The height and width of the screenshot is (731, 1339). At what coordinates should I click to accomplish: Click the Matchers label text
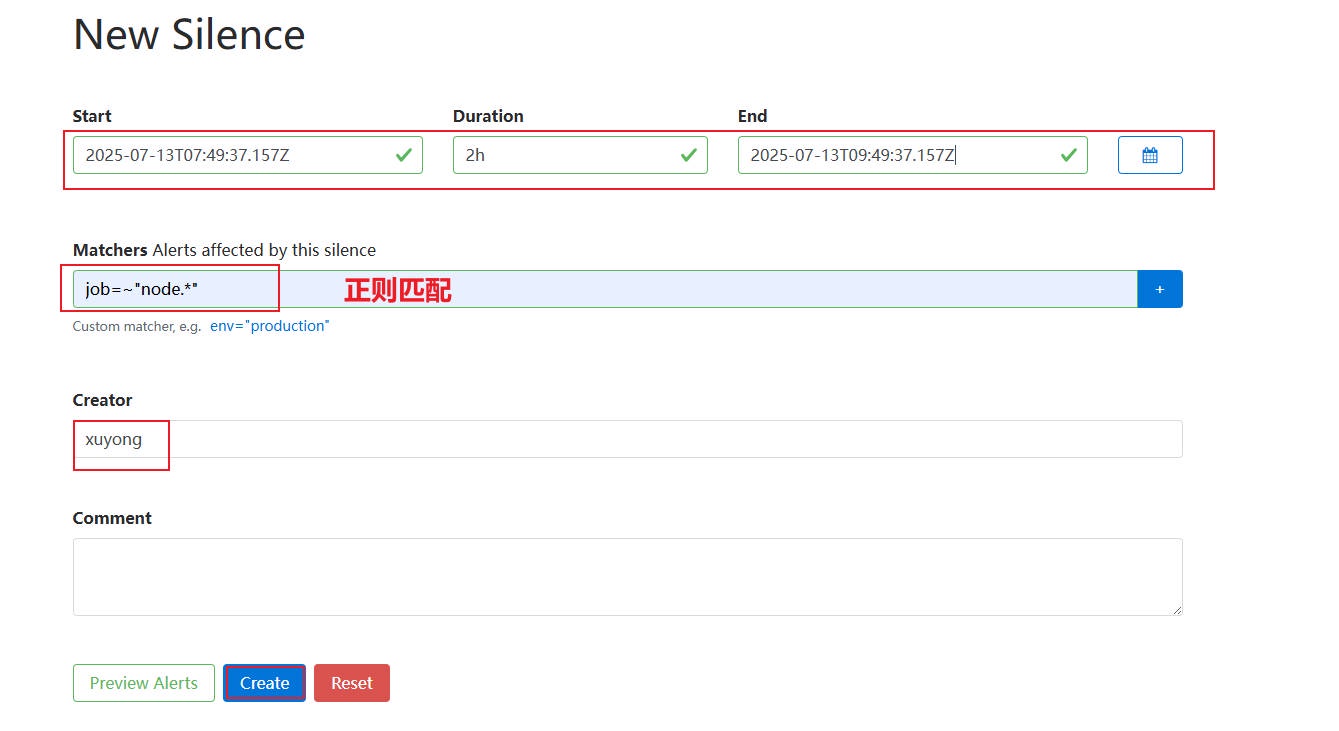(110, 250)
